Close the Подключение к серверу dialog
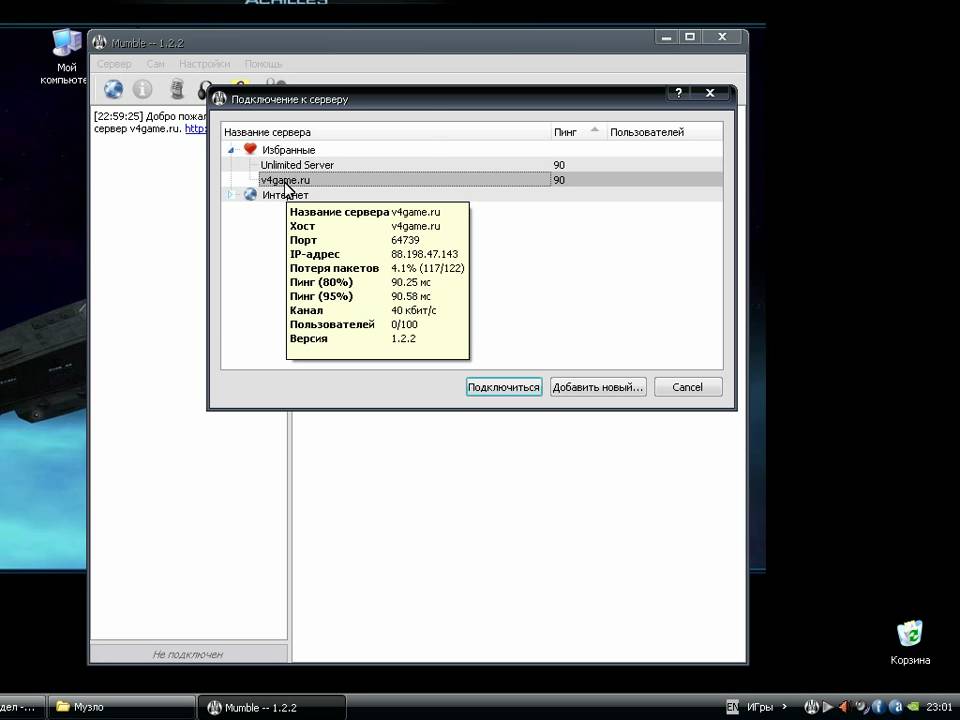This screenshot has width=960, height=720. coord(710,93)
